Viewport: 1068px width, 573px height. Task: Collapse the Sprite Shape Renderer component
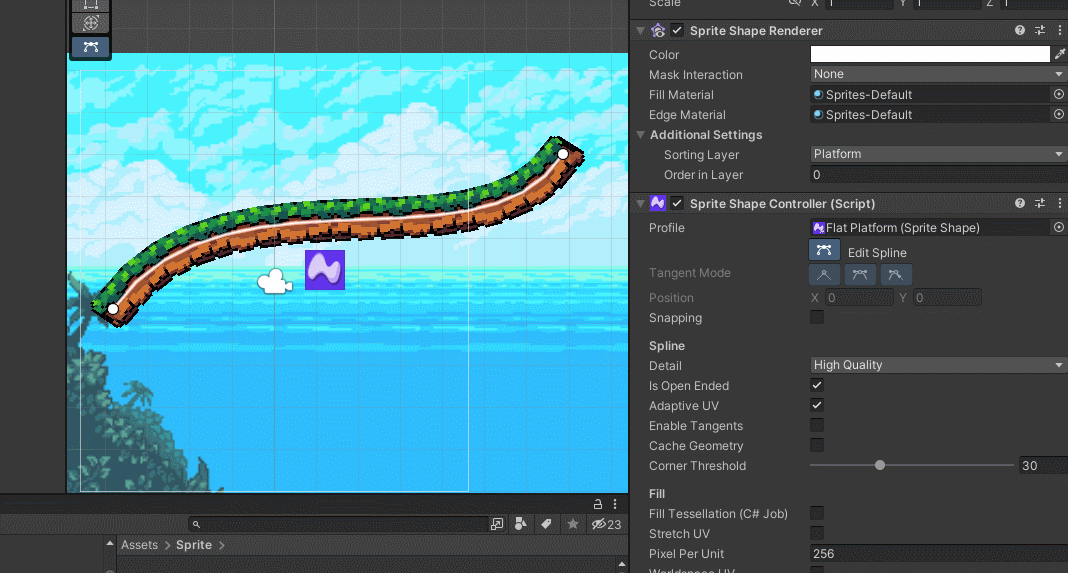[640, 31]
